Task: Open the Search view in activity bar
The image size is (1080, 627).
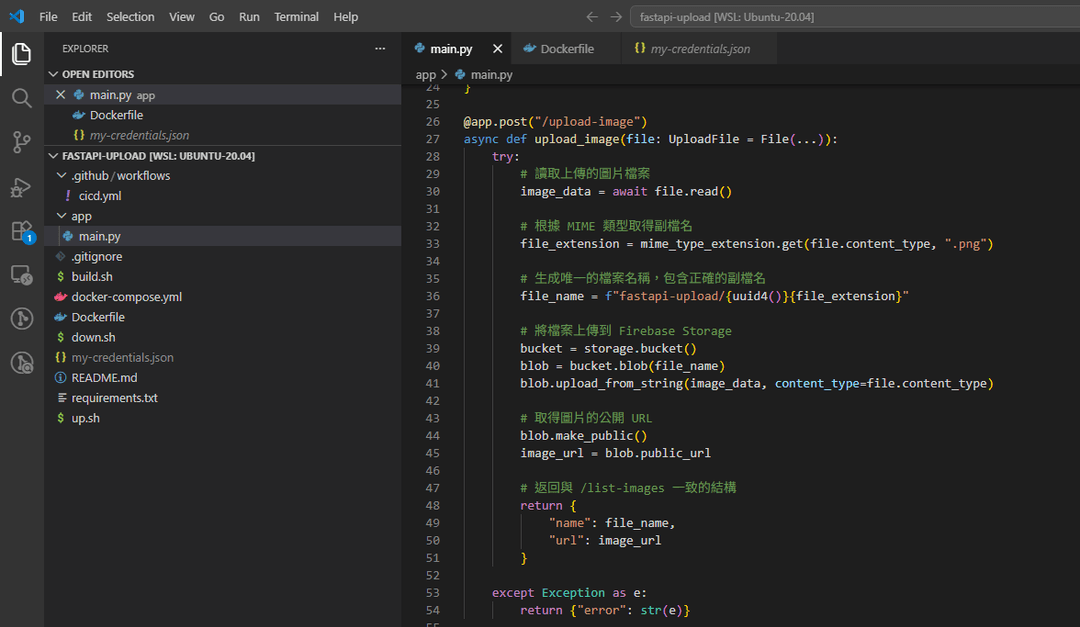Action: pos(21,98)
